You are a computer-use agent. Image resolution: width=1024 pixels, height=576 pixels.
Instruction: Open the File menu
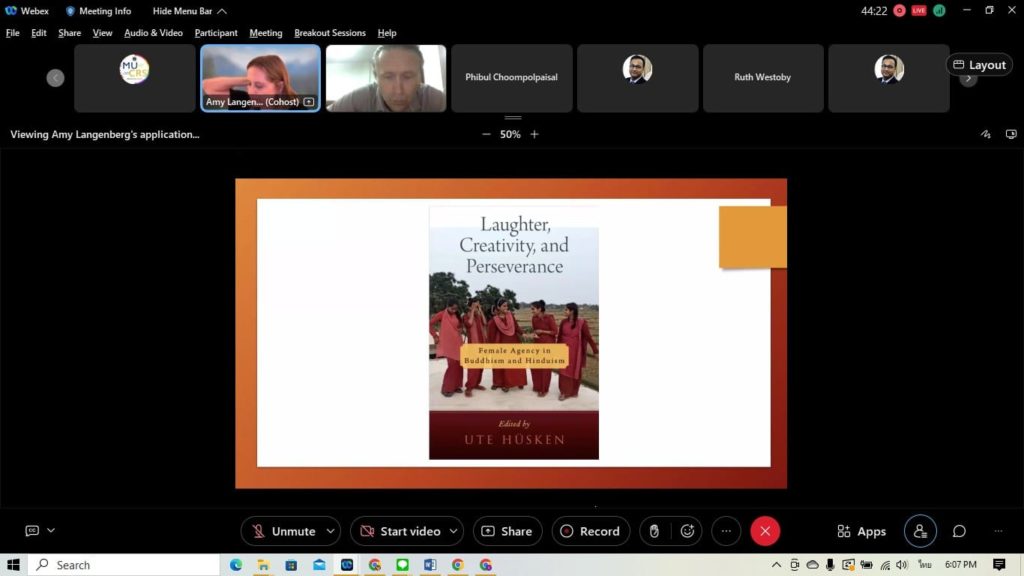(12, 33)
